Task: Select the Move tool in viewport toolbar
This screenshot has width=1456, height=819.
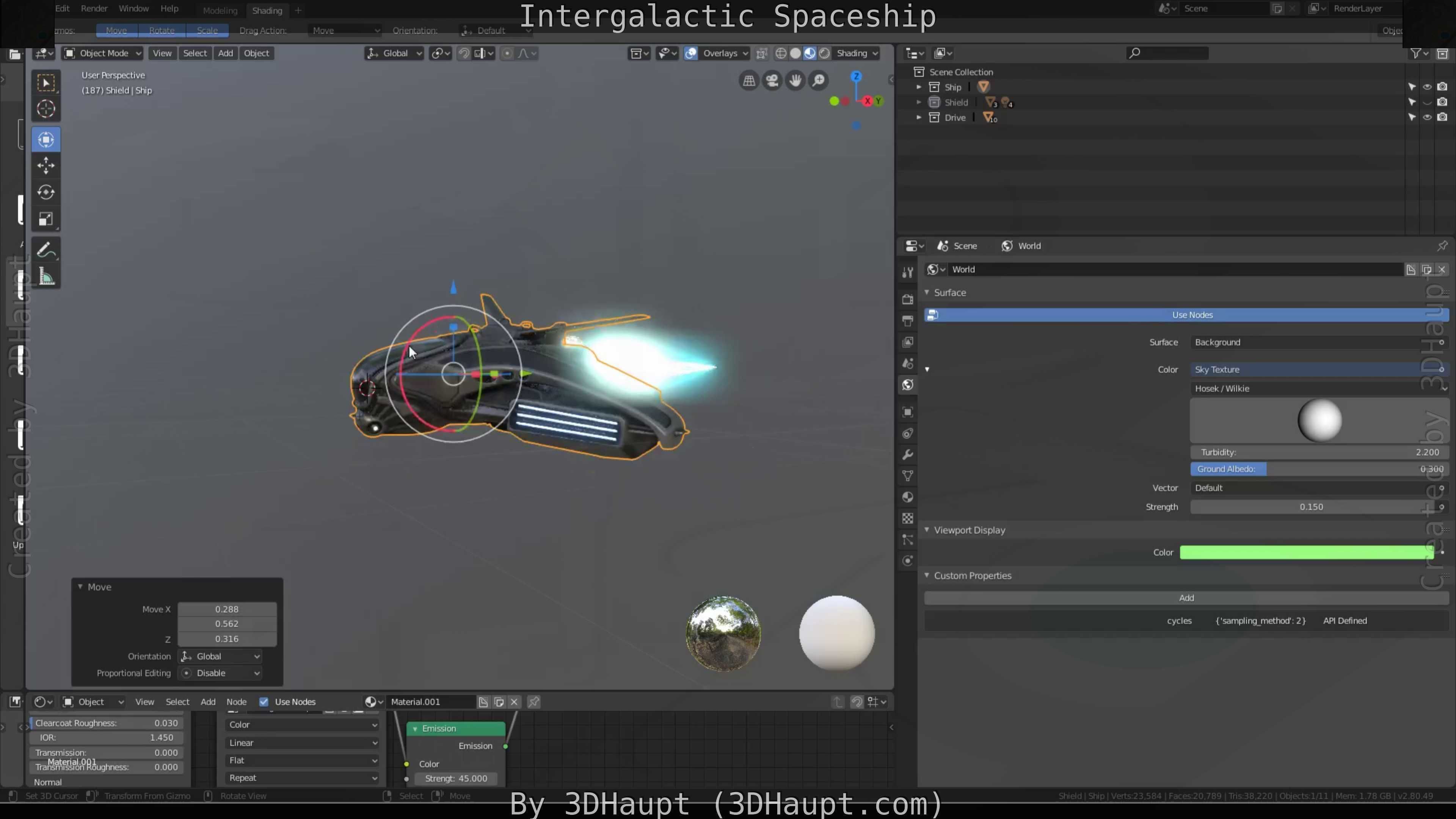Action: point(46,166)
